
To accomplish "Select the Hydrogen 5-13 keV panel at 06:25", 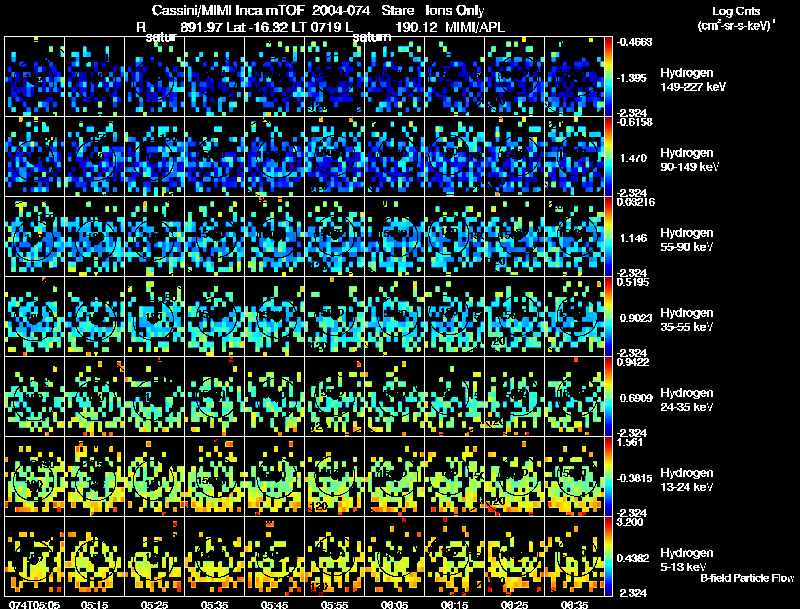I will (x=514, y=556).
